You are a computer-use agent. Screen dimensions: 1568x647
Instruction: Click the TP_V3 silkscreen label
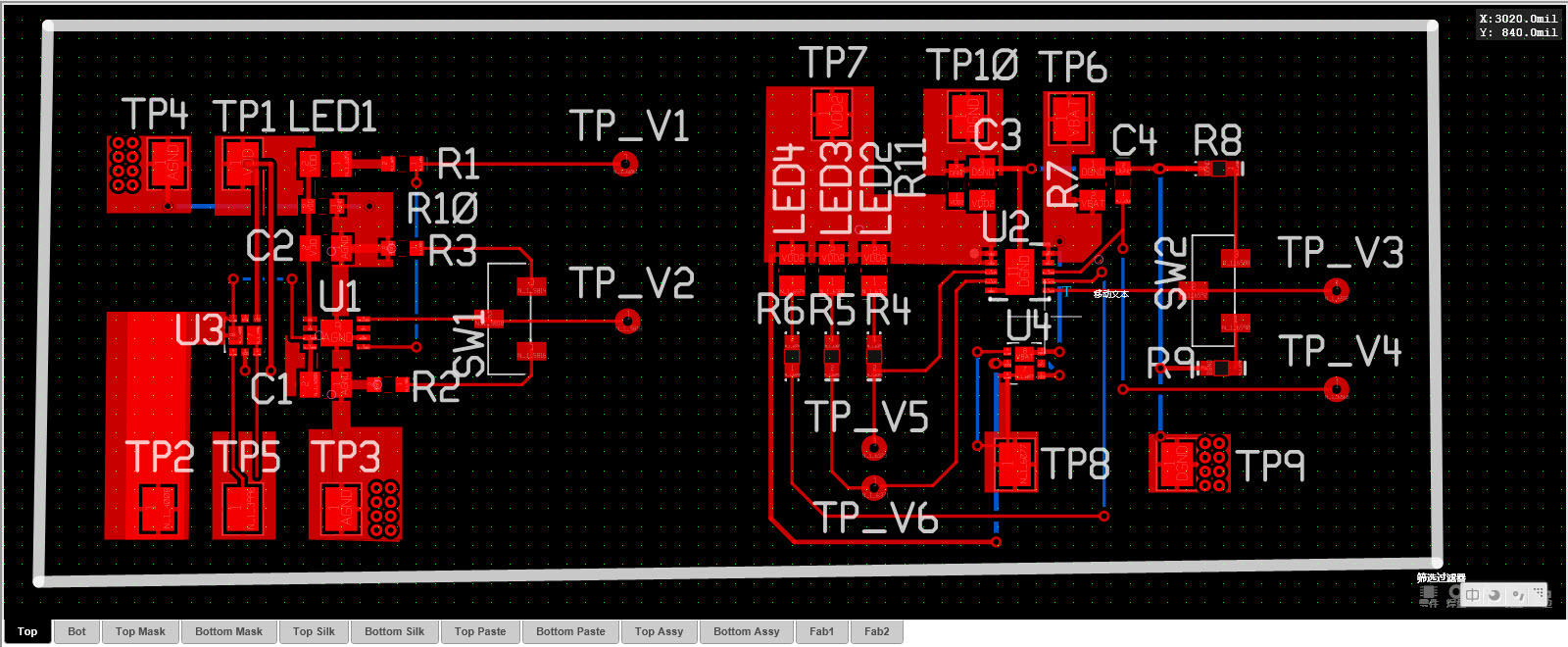tap(1341, 252)
